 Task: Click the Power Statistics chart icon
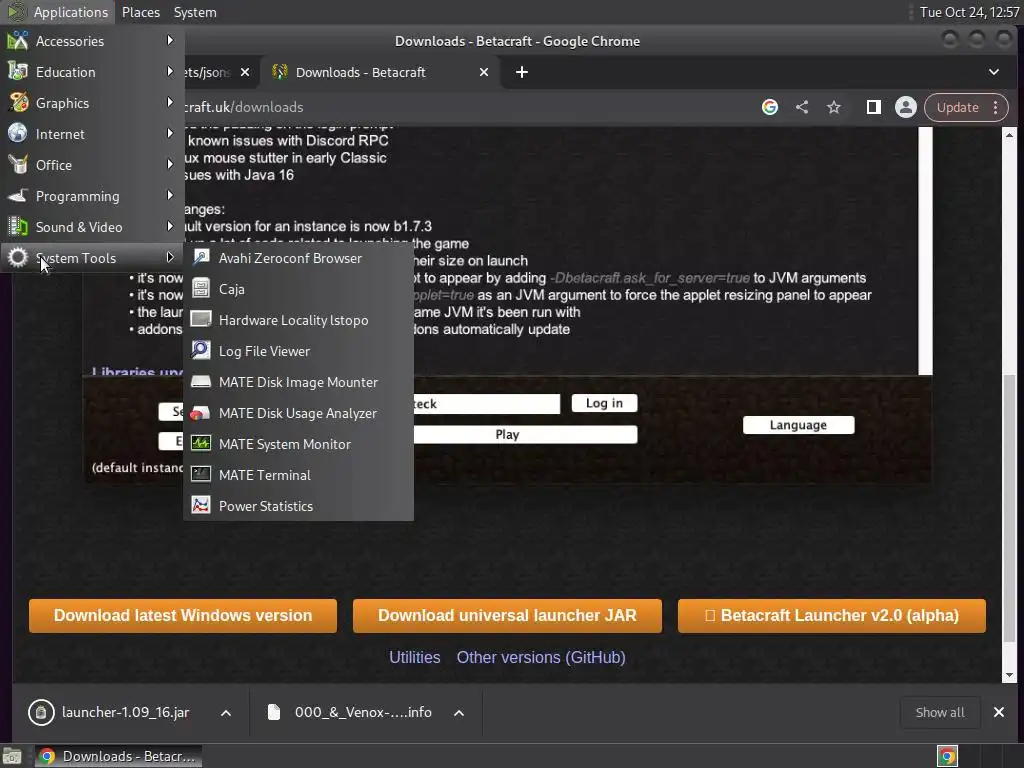click(200, 506)
